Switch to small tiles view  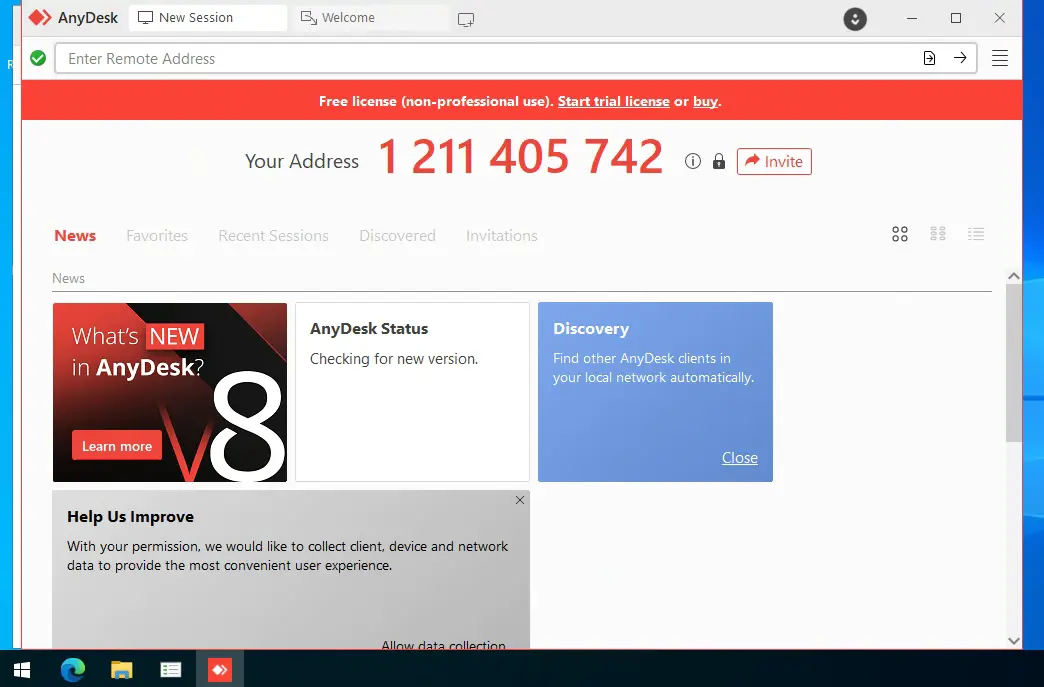(x=938, y=234)
